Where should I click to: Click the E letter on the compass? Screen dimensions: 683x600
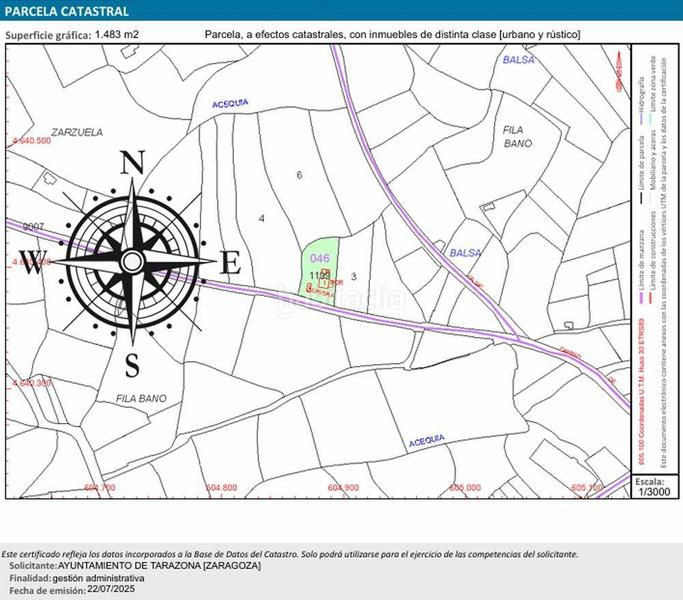pyautogui.click(x=230, y=263)
